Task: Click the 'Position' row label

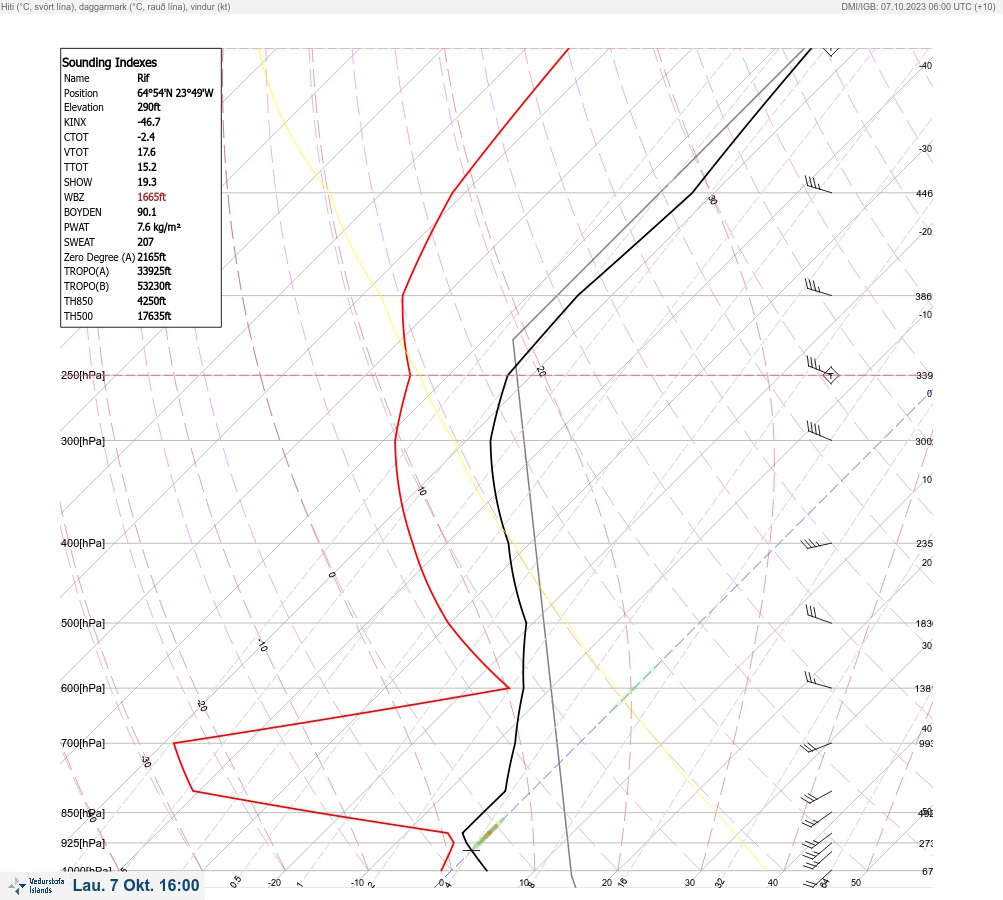Action: pos(81,93)
